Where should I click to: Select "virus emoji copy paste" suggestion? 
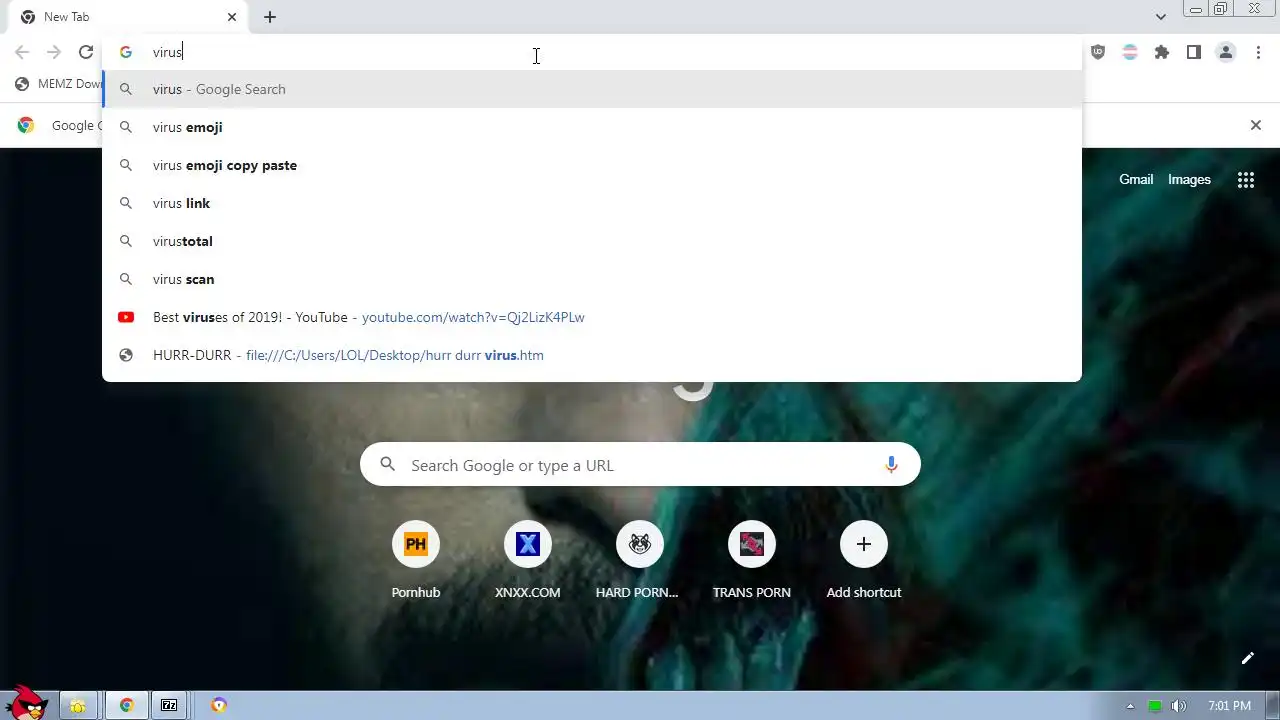pyautogui.click(x=592, y=165)
